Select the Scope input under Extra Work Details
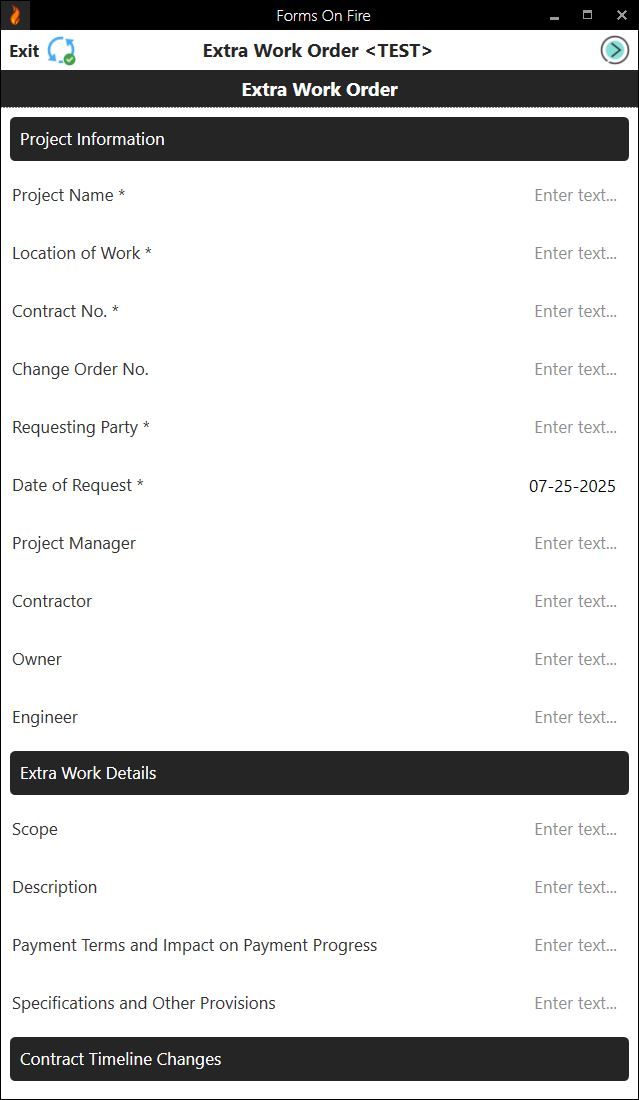 pyautogui.click(x=575, y=829)
